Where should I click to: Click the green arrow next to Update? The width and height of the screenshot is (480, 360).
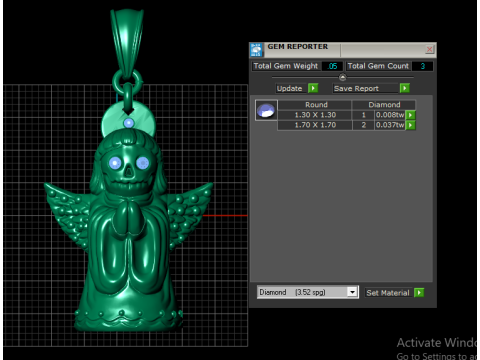(313, 88)
